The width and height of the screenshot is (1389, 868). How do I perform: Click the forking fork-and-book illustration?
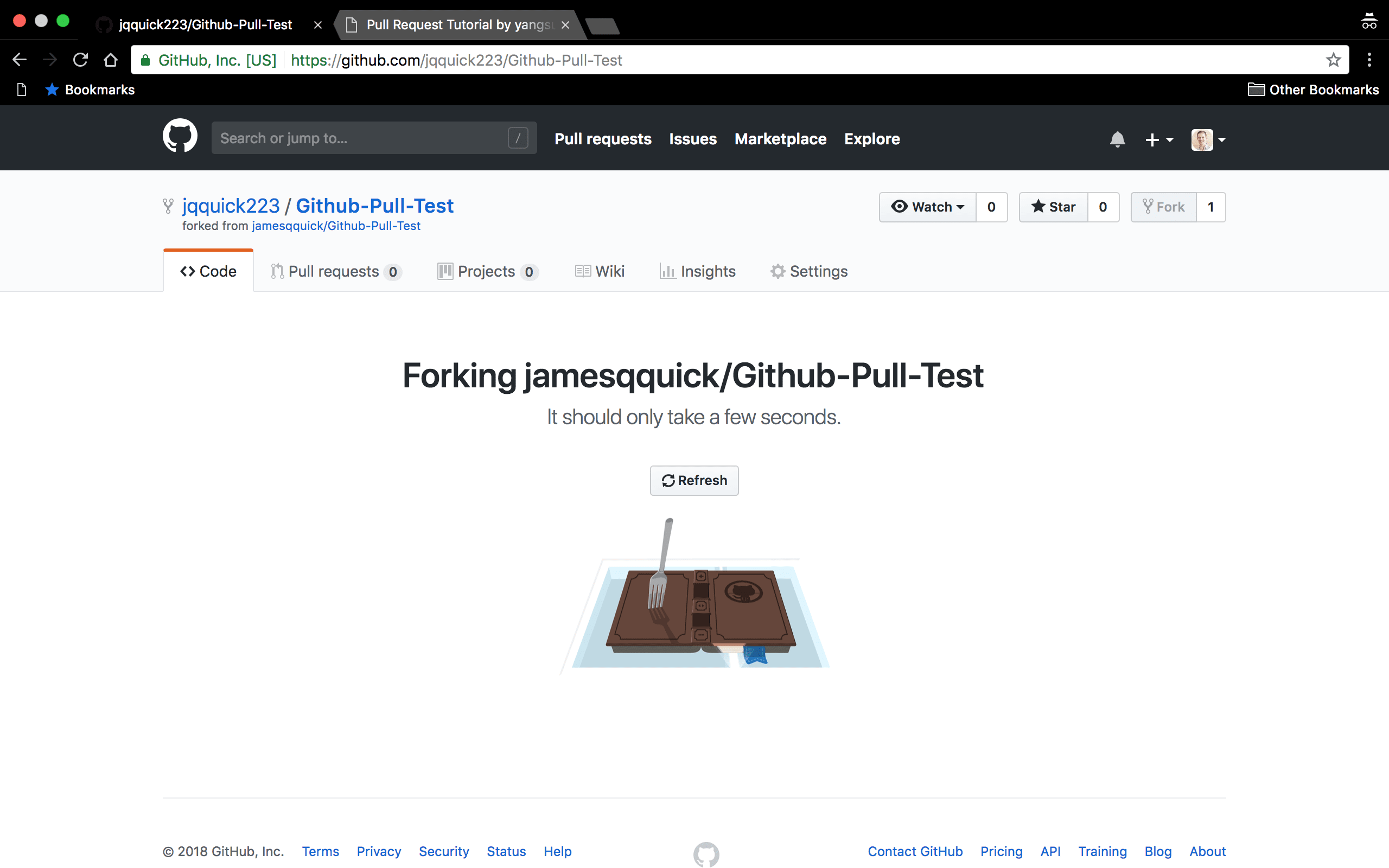(695, 596)
